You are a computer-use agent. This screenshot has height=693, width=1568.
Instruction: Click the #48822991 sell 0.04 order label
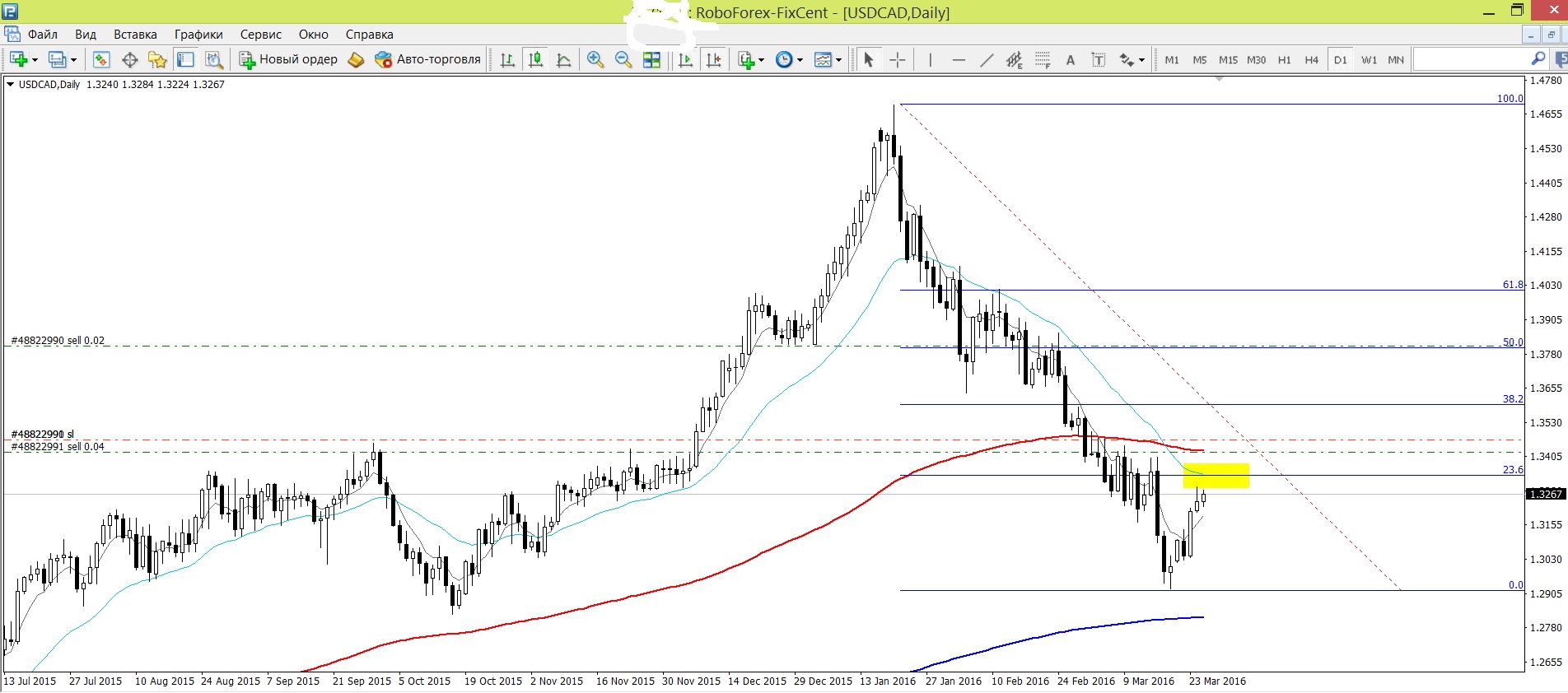point(58,447)
